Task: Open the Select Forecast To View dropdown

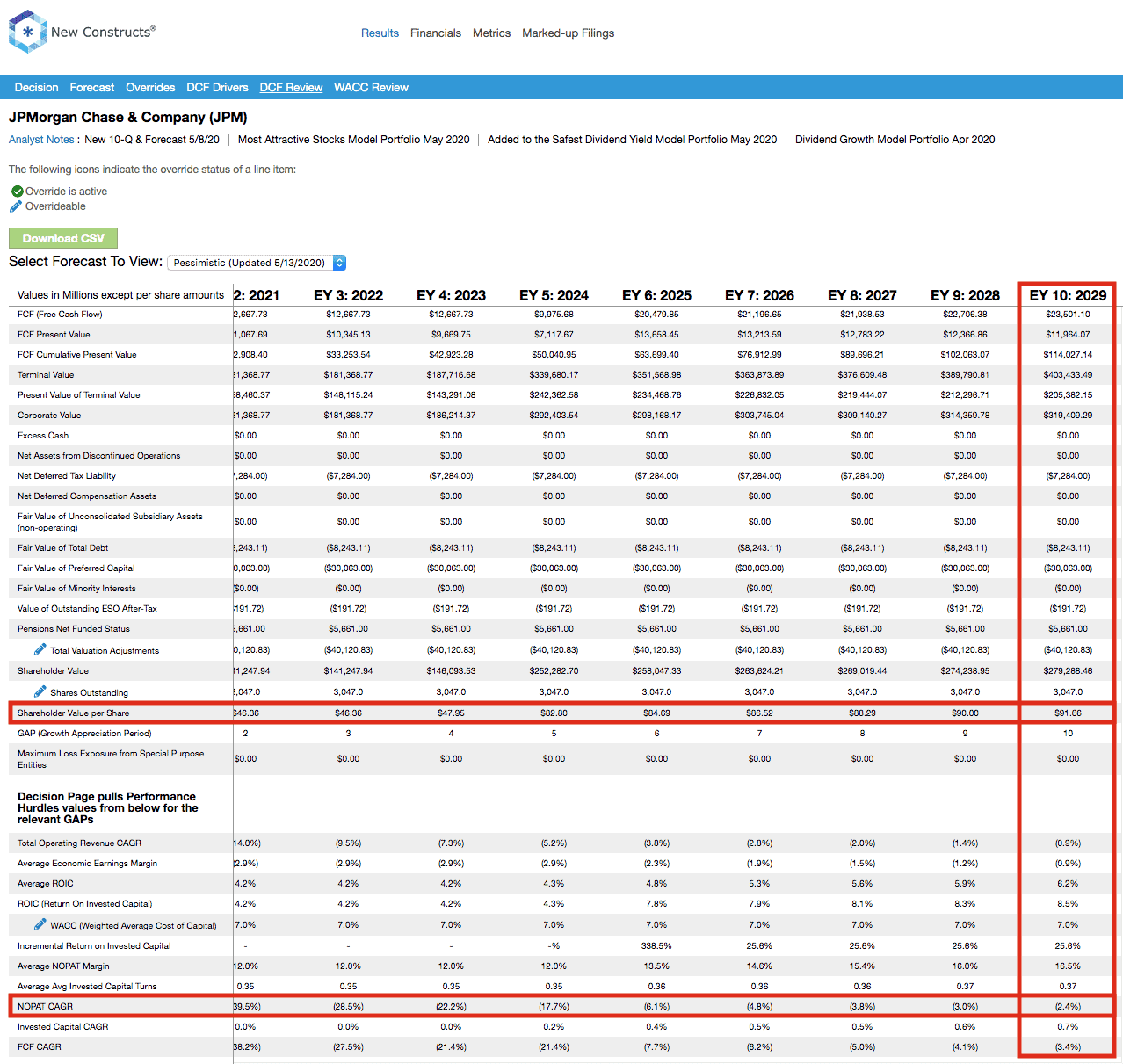Action: pyautogui.click(x=257, y=263)
